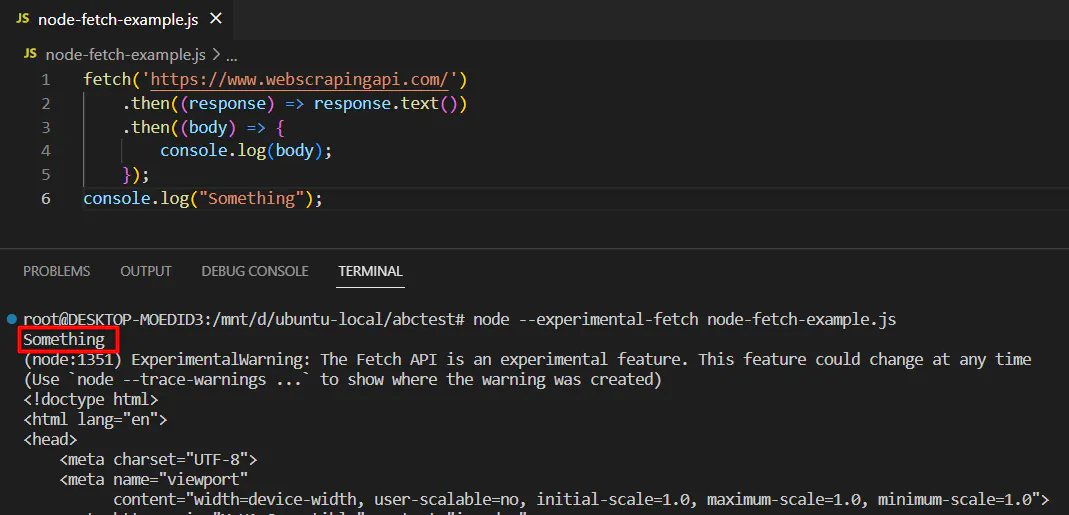Click the 'node --trace-warnings' hint line
Image resolution: width=1069 pixels, height=515 pixels.
[342, 379]
